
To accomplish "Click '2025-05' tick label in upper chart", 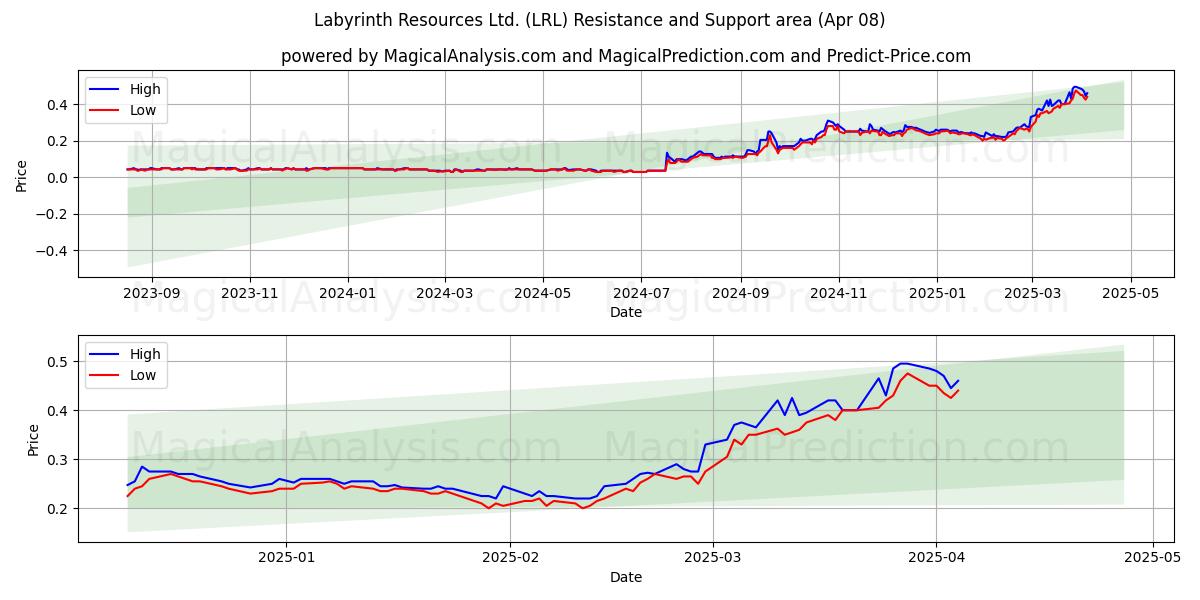I will click(x=1130, y=293).
